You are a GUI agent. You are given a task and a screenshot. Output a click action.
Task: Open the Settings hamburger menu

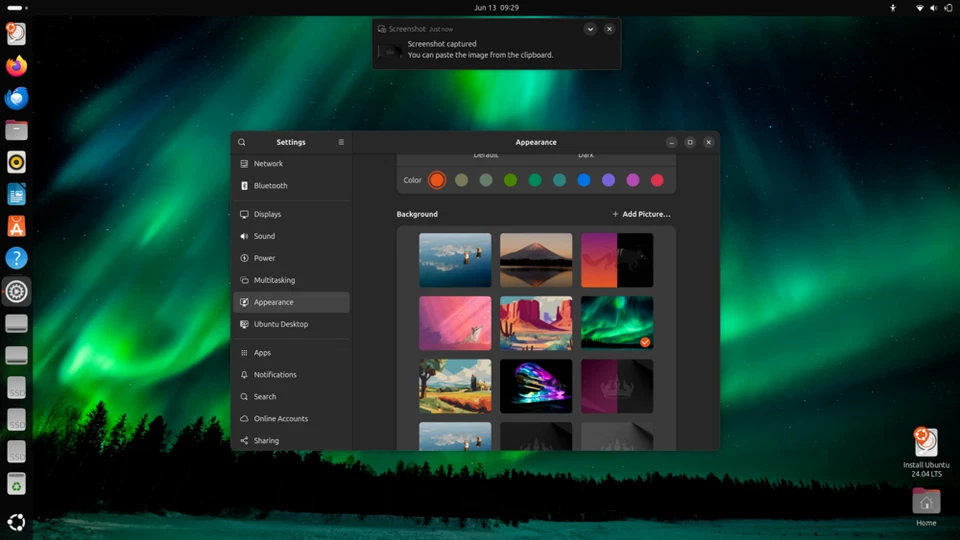[x=341, y=142]
